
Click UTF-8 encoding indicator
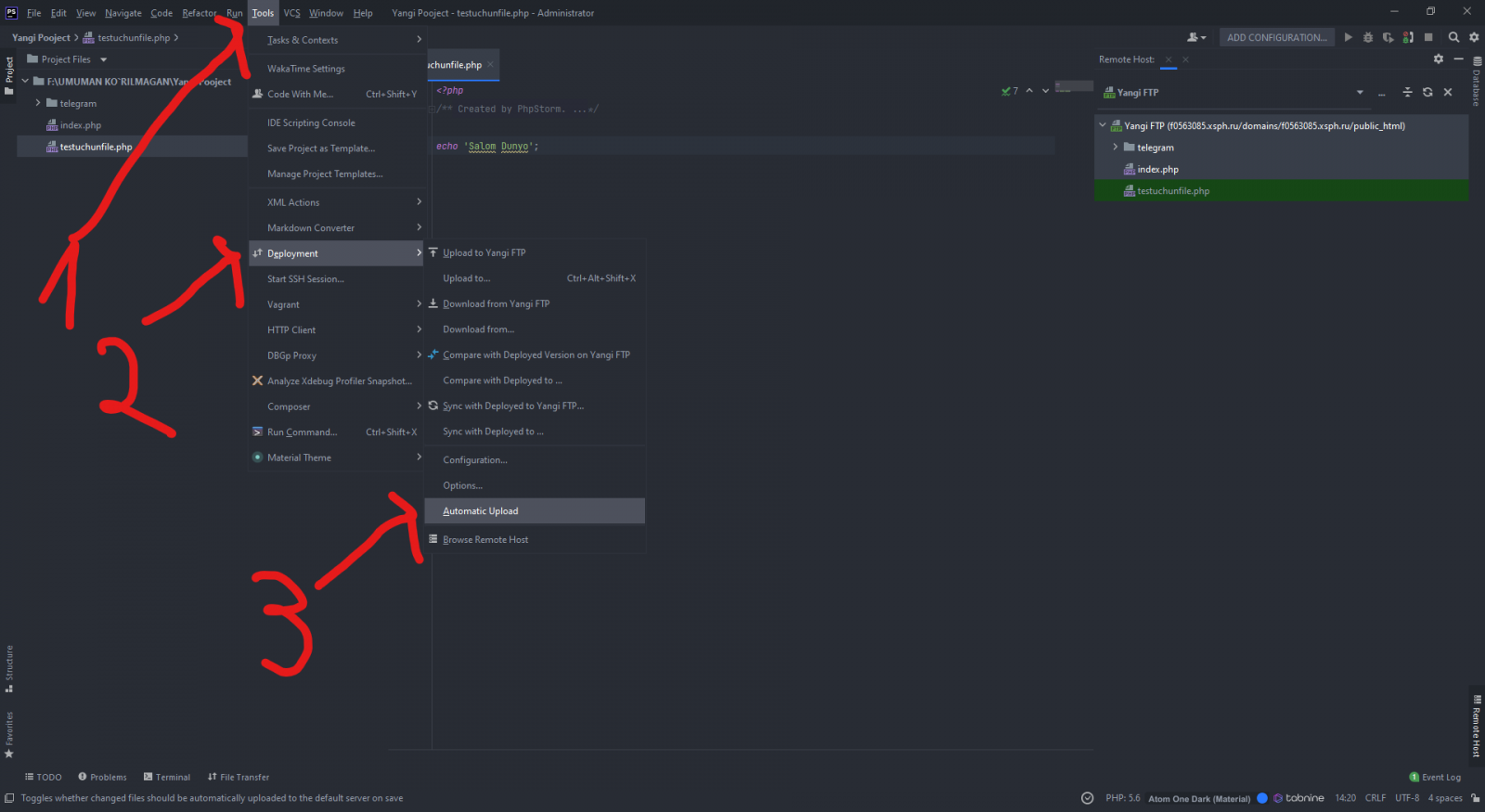1407,798
